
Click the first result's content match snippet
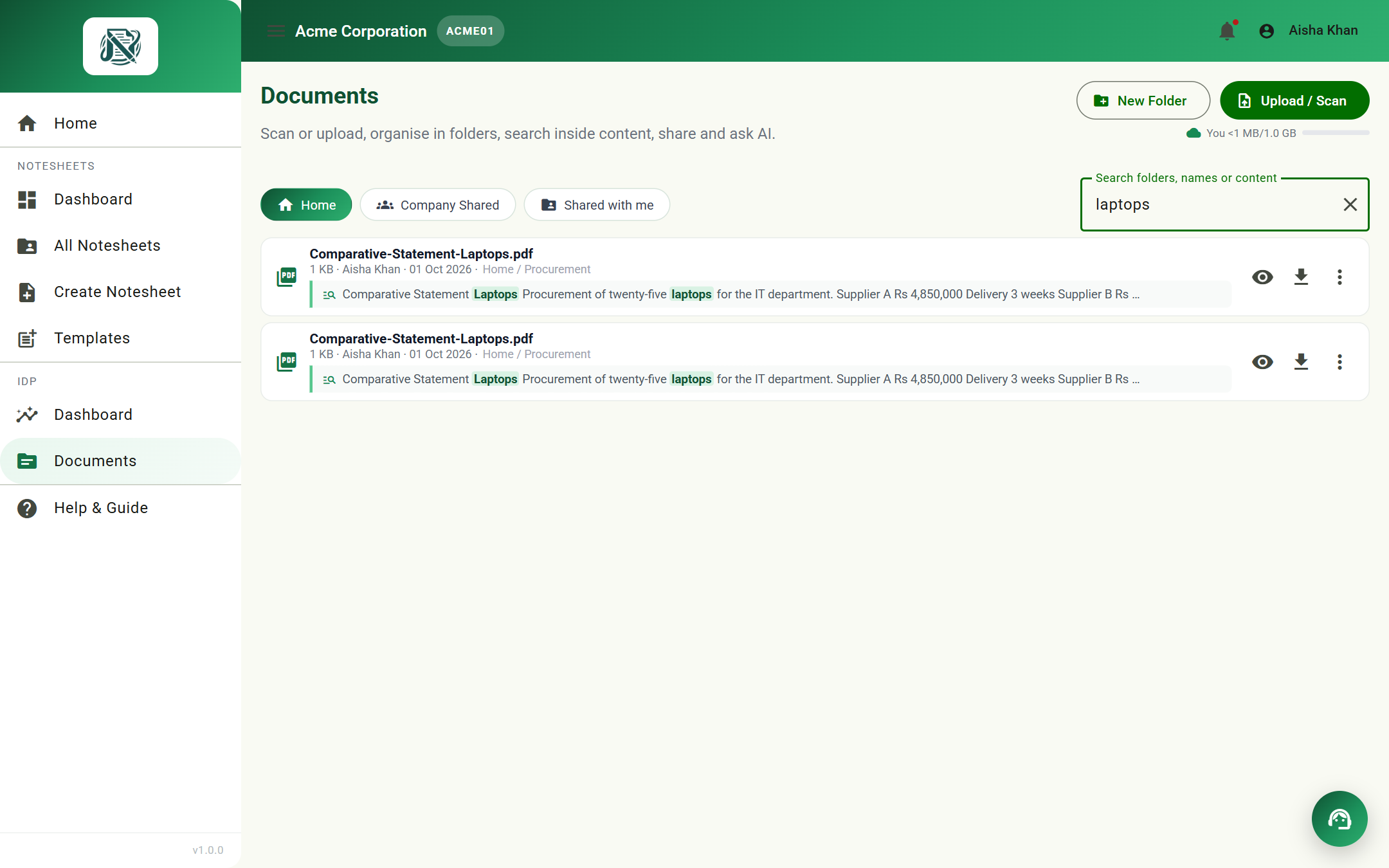[x=770, y=294]
